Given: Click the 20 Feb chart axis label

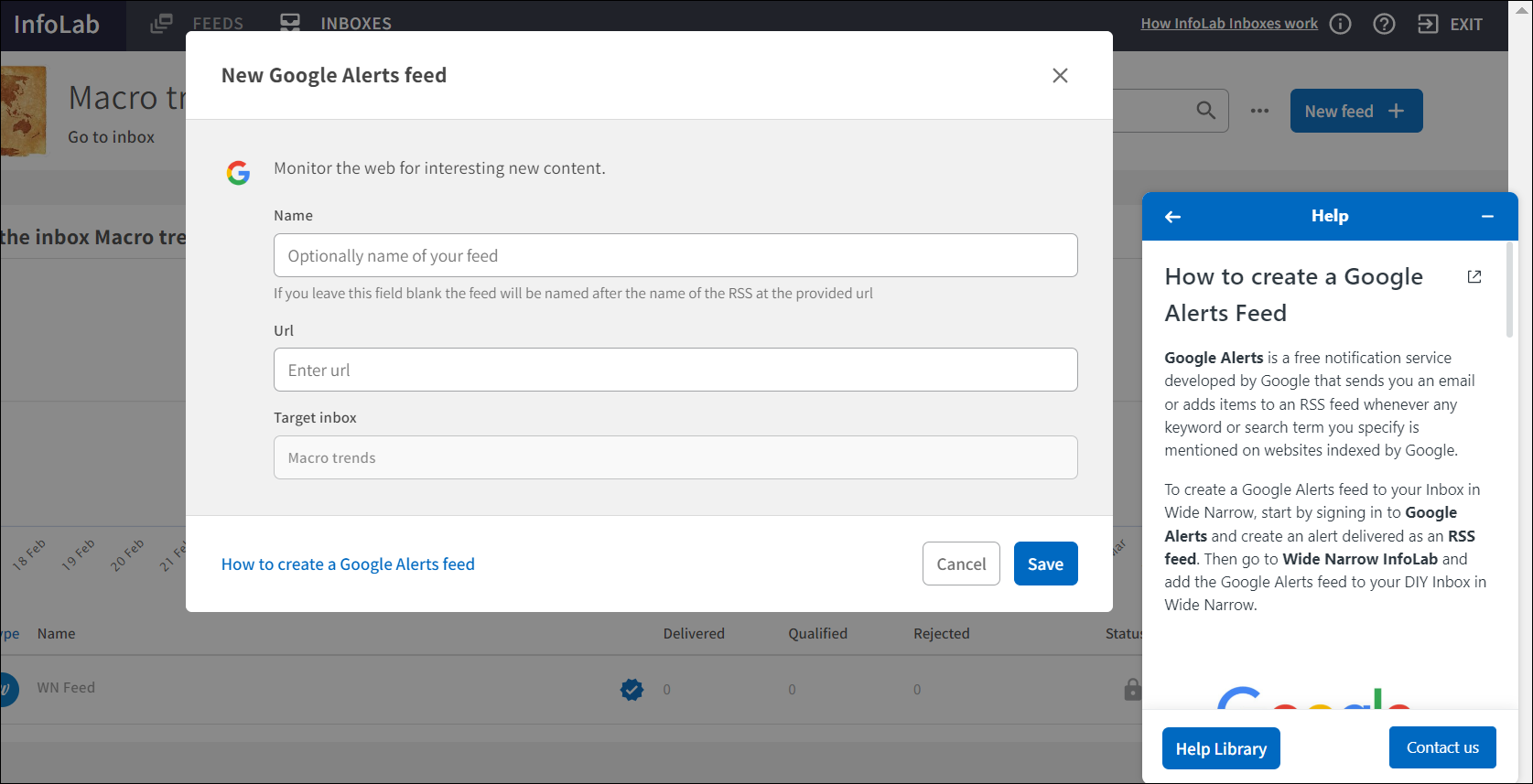Looking at the screenshot, I should (127, 554).
